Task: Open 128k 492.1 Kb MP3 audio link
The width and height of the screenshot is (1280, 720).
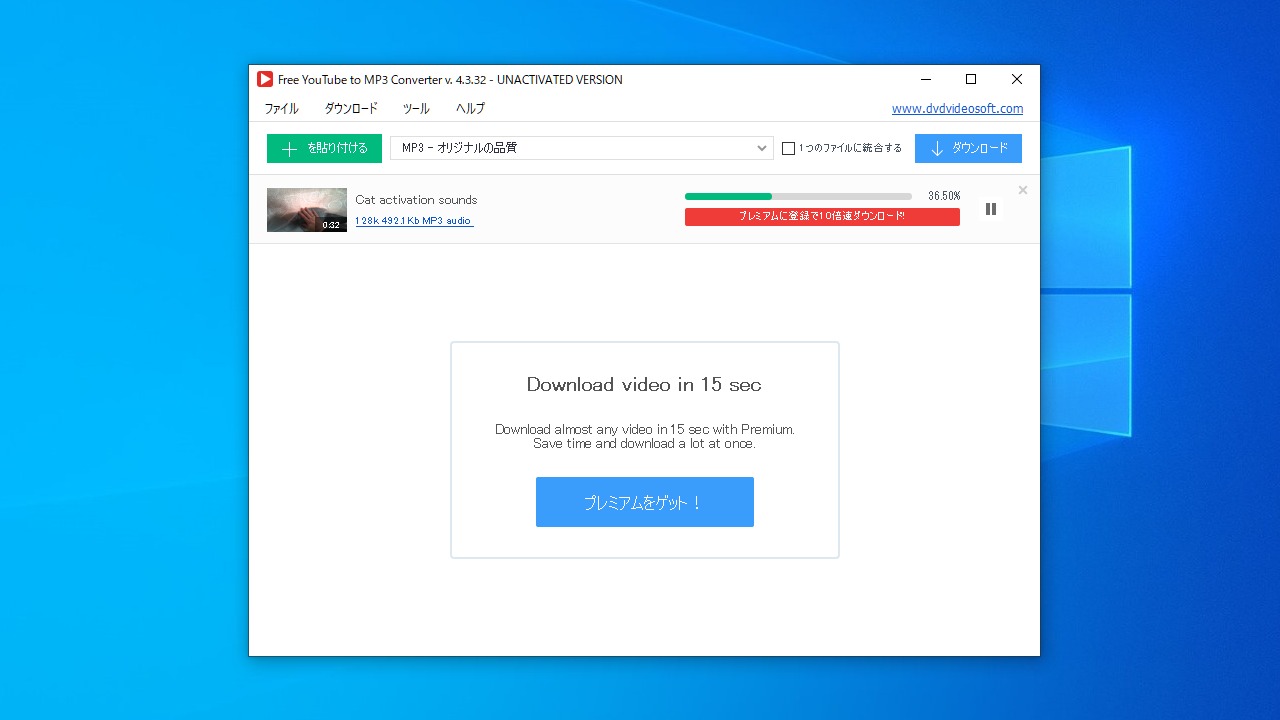Action: tap(414, 221)
